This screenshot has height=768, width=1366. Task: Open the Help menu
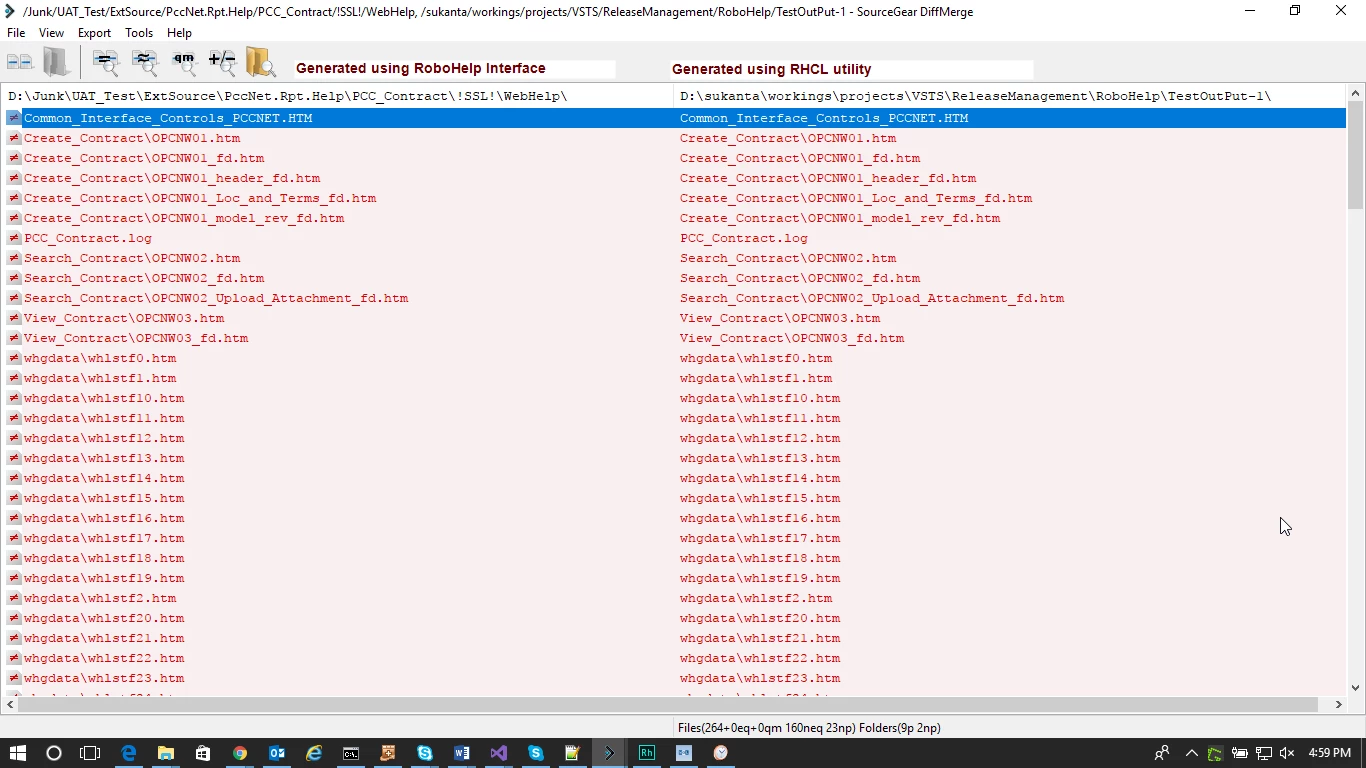pyautogui.click(x=179, y=33)
